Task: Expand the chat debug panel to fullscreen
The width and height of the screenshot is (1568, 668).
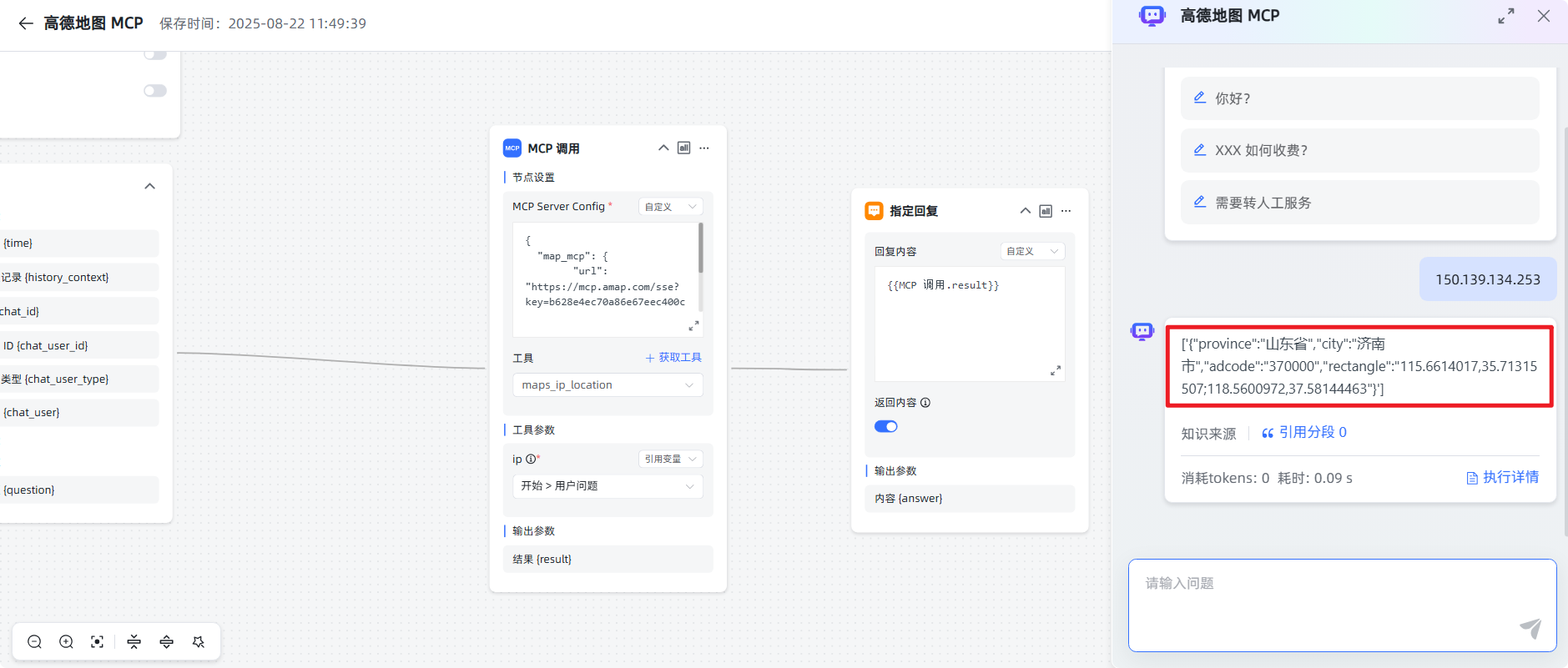Action: pyautogui.click(x=1506, y=16)
